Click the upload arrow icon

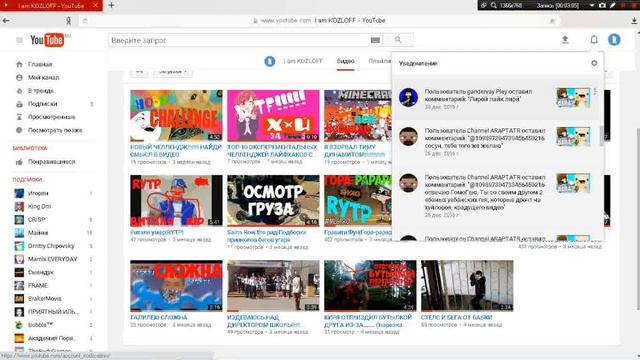tap(565, 40)
